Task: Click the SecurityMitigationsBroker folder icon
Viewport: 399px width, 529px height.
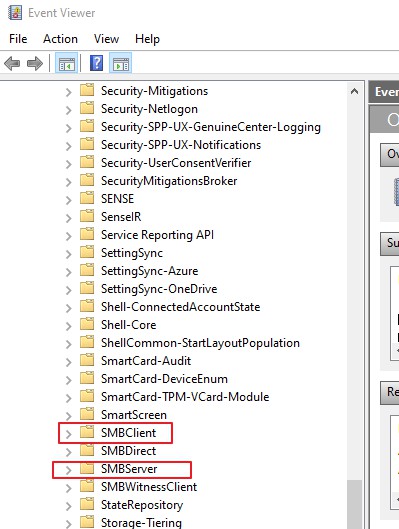Action: coord(87,180)
